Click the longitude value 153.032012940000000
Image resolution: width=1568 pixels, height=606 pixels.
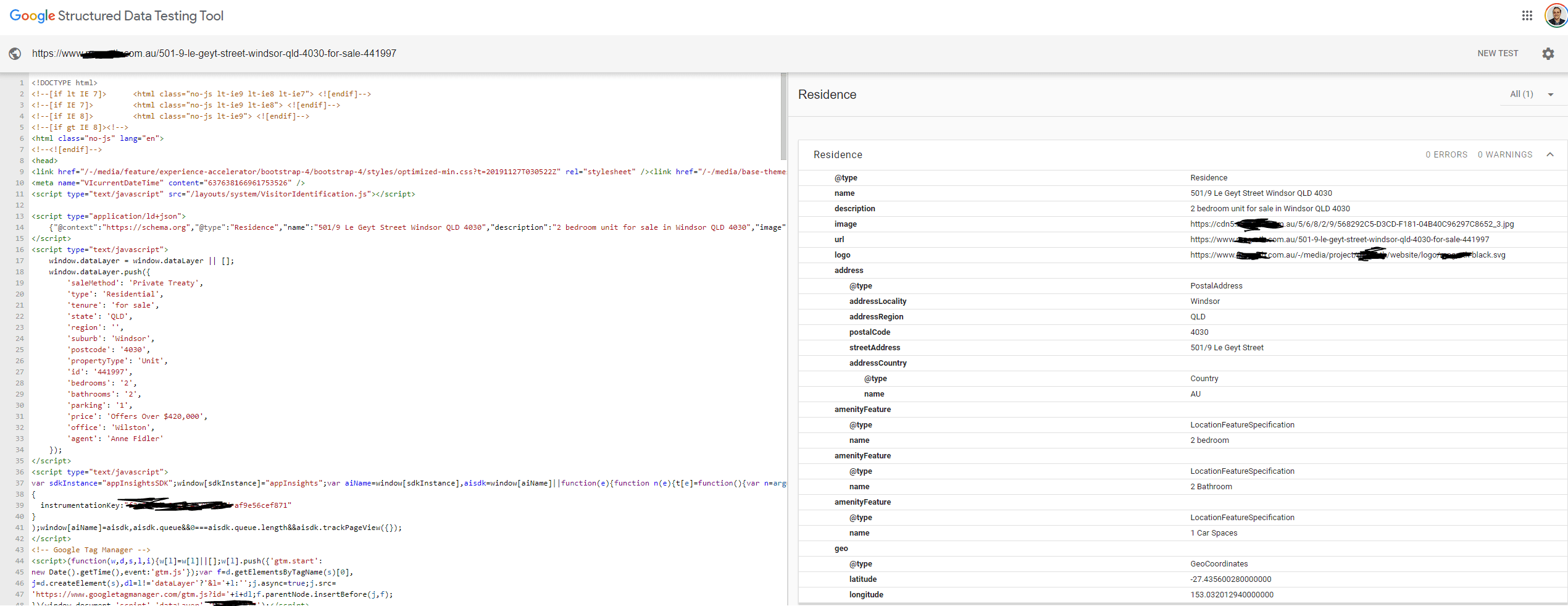1232,595
